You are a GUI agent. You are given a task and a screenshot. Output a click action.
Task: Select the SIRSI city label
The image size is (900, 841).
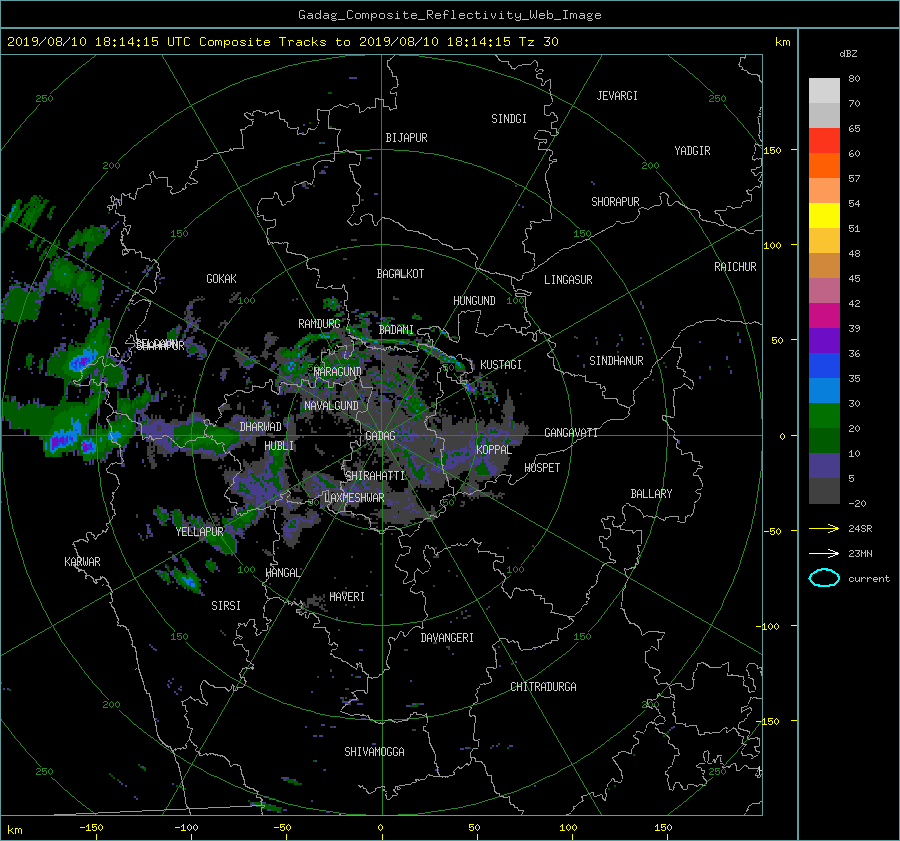coord(226,606)
